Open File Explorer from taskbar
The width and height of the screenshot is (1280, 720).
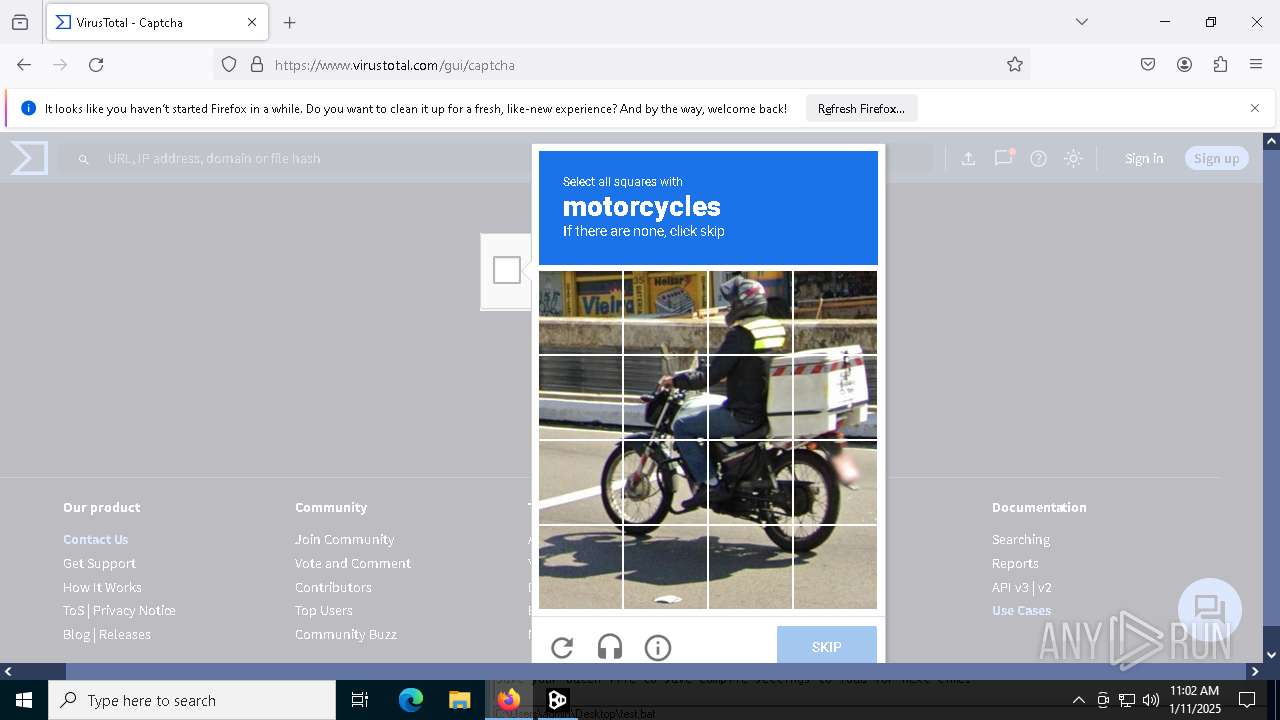click(459, 700)
